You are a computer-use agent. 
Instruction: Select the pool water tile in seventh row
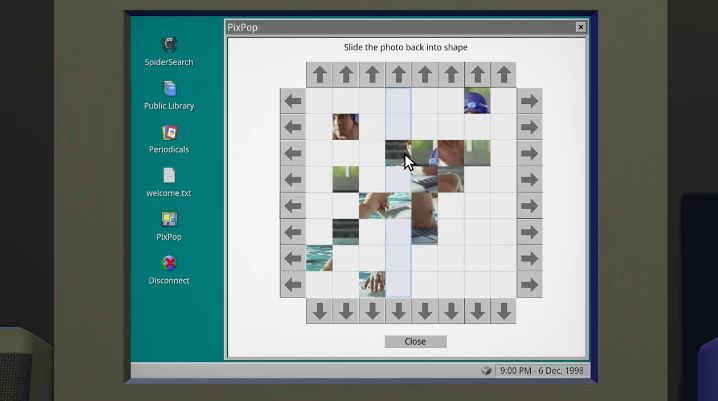click(x=319, y=258)
